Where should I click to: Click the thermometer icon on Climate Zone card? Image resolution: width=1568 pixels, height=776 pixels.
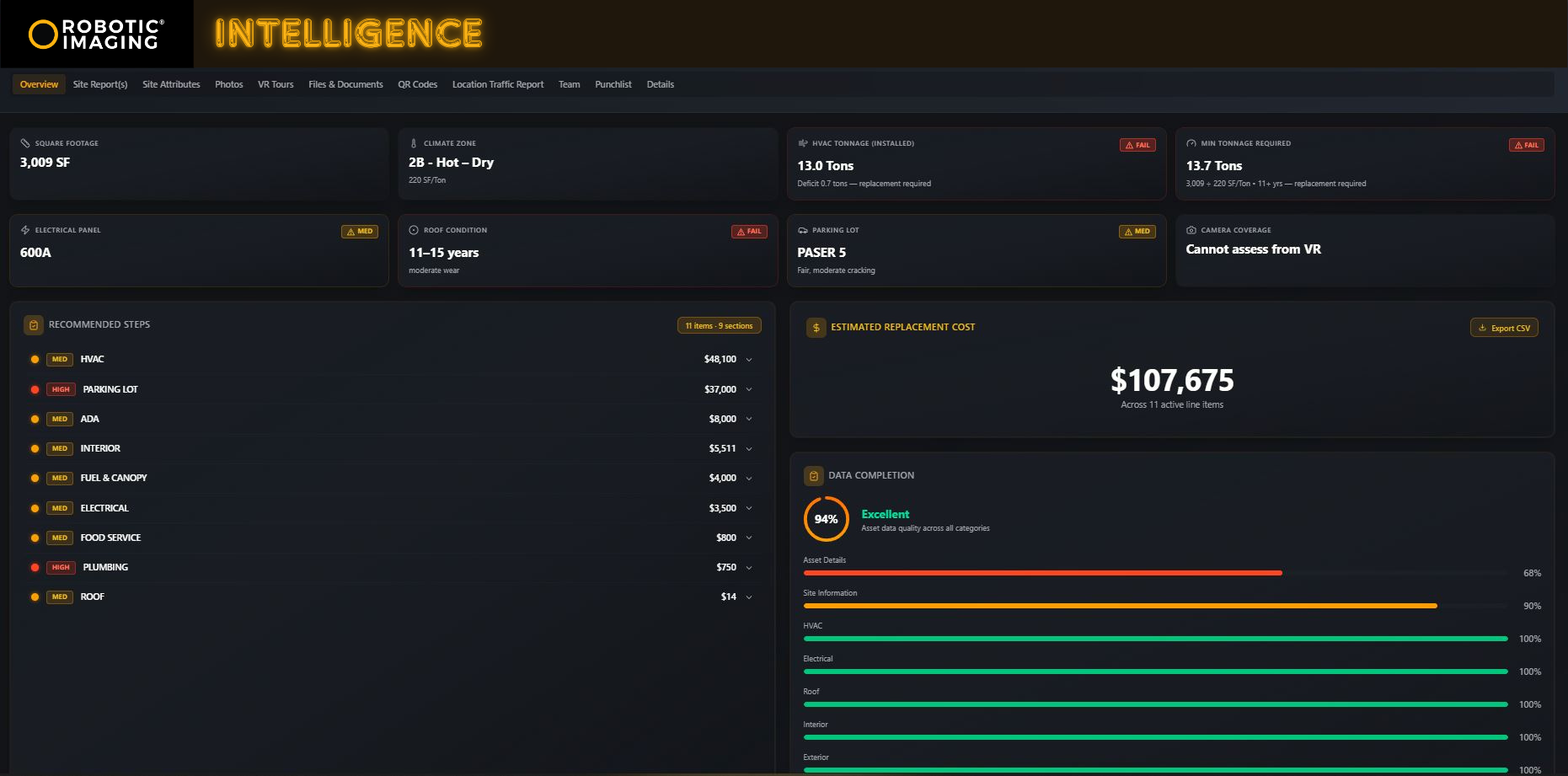(414, 143)
